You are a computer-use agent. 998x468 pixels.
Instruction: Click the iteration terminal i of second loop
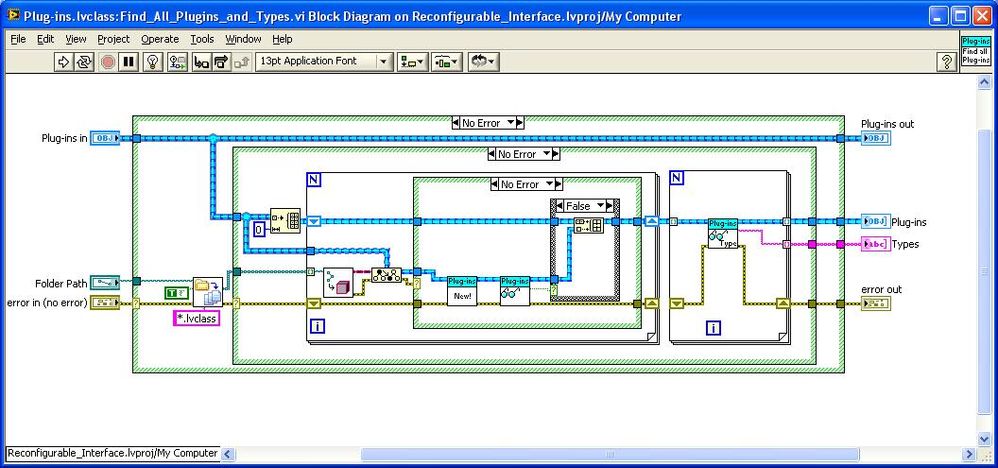click(x=714, y=329)
